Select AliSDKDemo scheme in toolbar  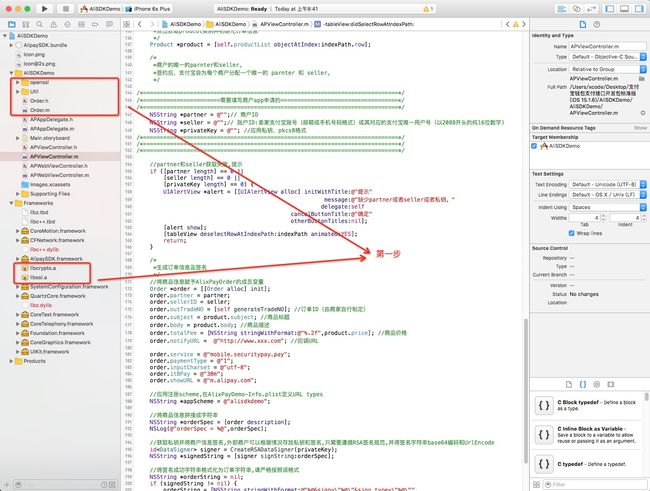point(100,9)
